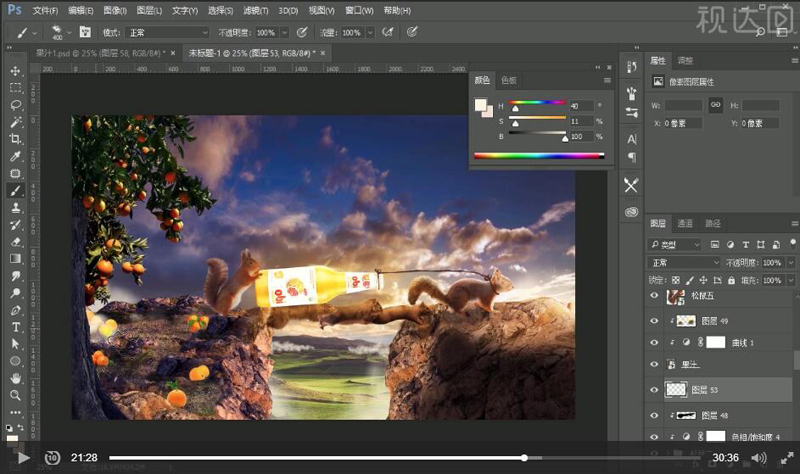The image size is (800, 474).
Task: Select the Clone Stamp tool
Action: (x=15, y=208)
